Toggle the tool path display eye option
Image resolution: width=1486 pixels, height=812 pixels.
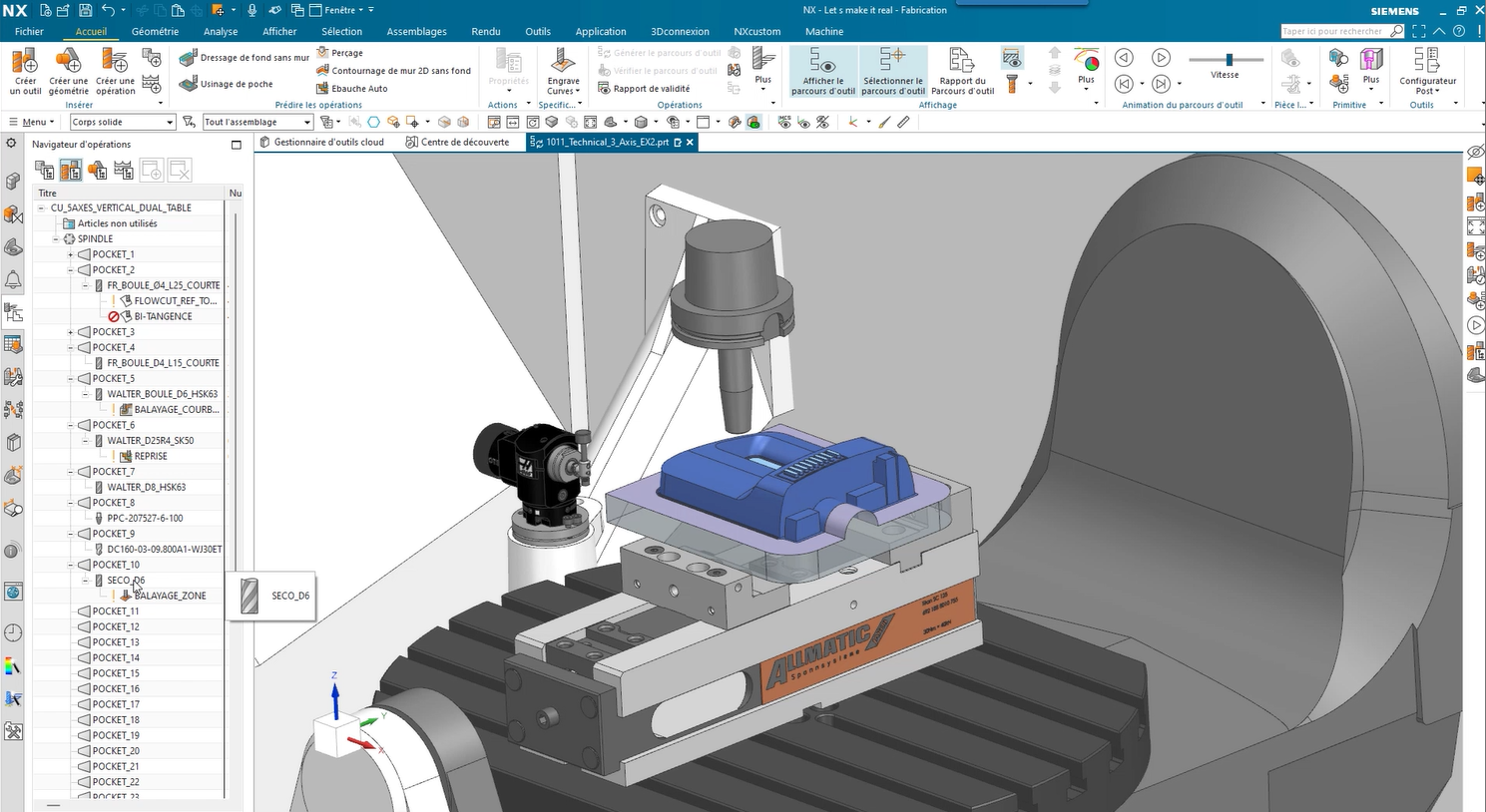click(x=1012, y=58)
